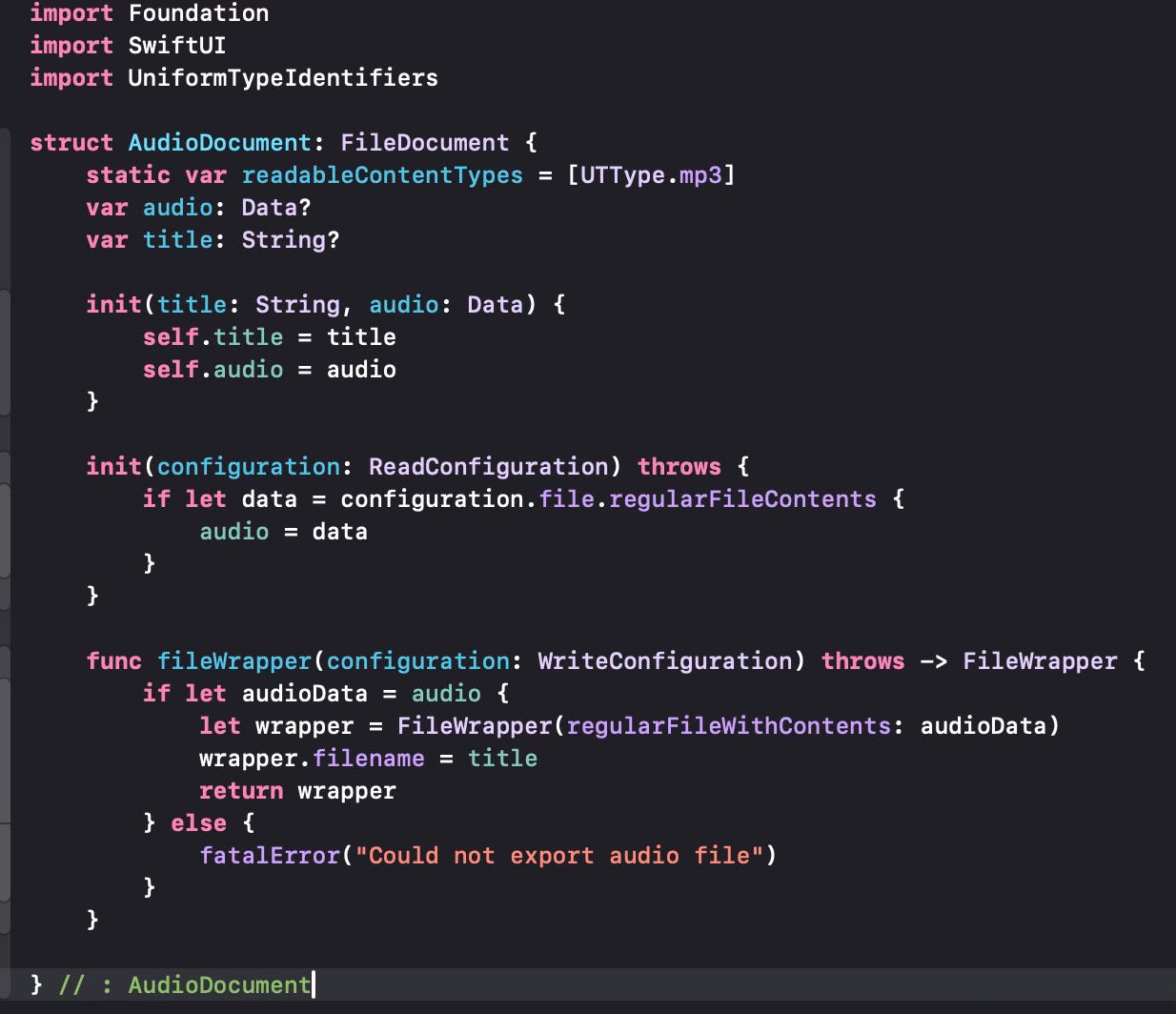Viewport: 1176px width, 1014px height.
Task: Click 'UTType' in the content types array
Action: 622,175
